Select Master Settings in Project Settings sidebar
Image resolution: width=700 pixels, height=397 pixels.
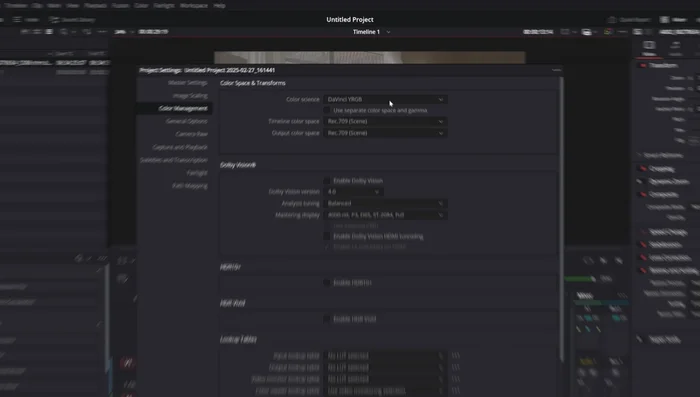[x=188, y=83]
